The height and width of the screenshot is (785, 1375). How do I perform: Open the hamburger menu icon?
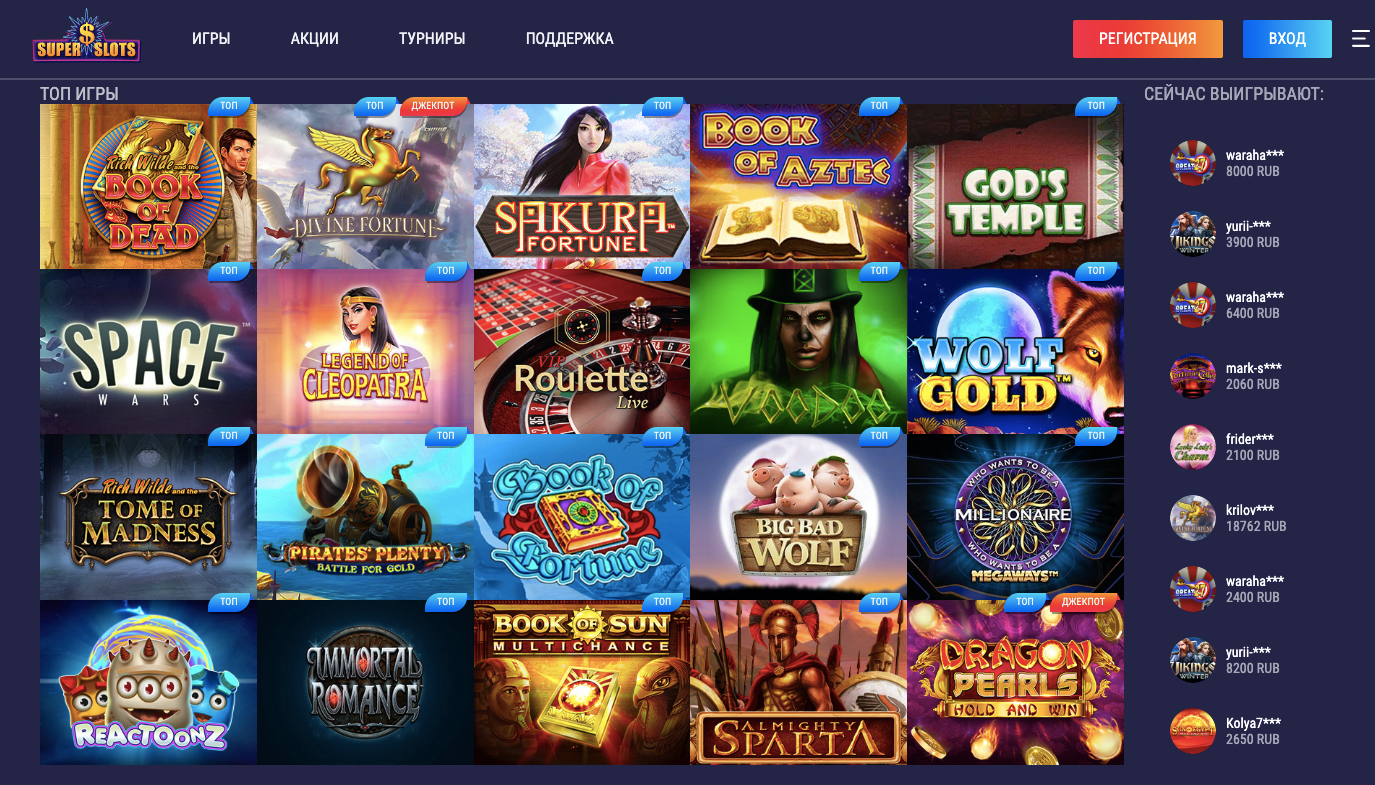tap(1360, 39)
